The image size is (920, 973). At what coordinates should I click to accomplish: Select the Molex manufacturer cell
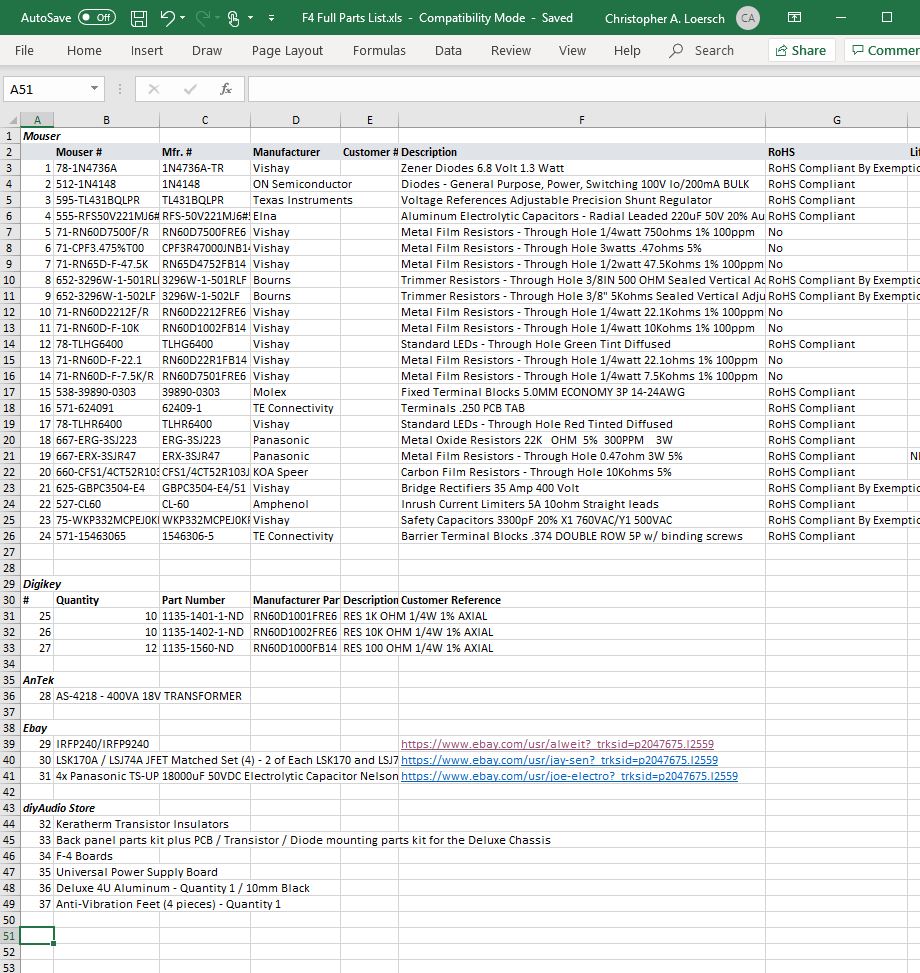tap(295, 392)
